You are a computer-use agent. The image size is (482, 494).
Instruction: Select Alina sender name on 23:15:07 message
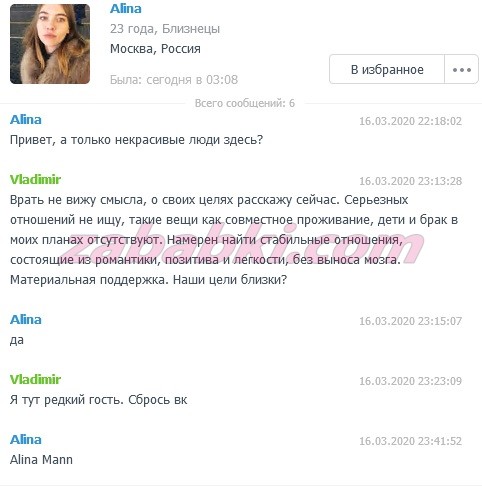(26, 320)
